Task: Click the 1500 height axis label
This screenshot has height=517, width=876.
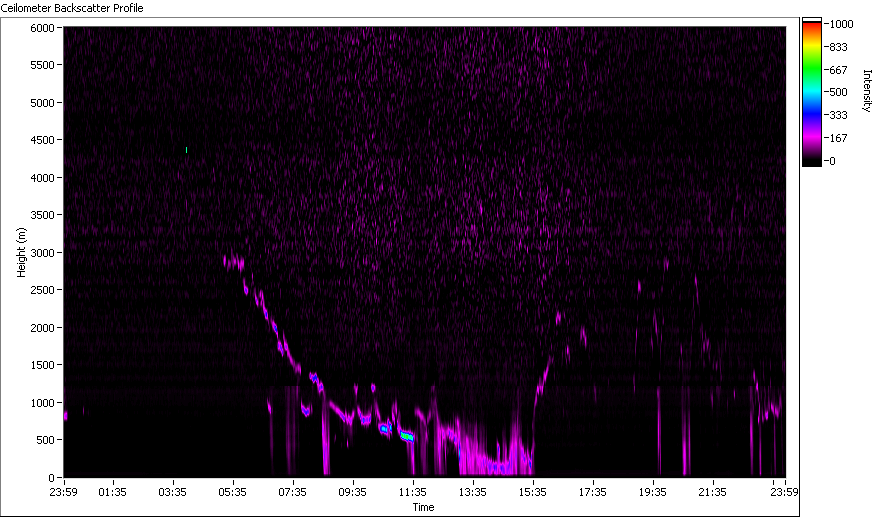Action: coord(42,365)
